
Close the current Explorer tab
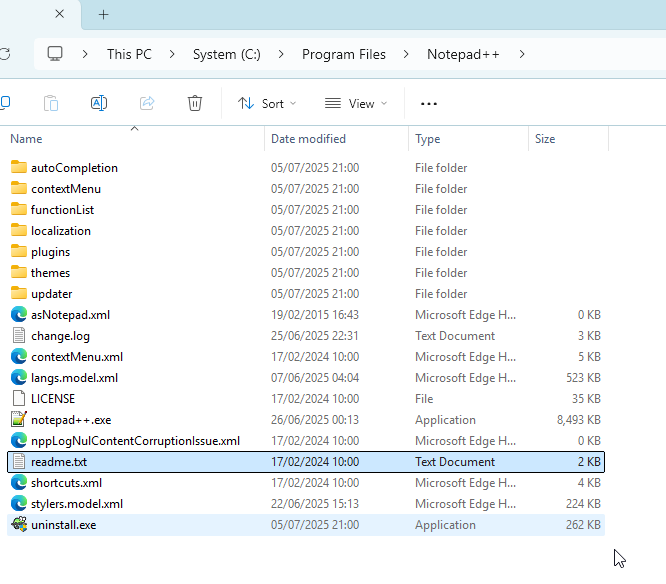59,14
